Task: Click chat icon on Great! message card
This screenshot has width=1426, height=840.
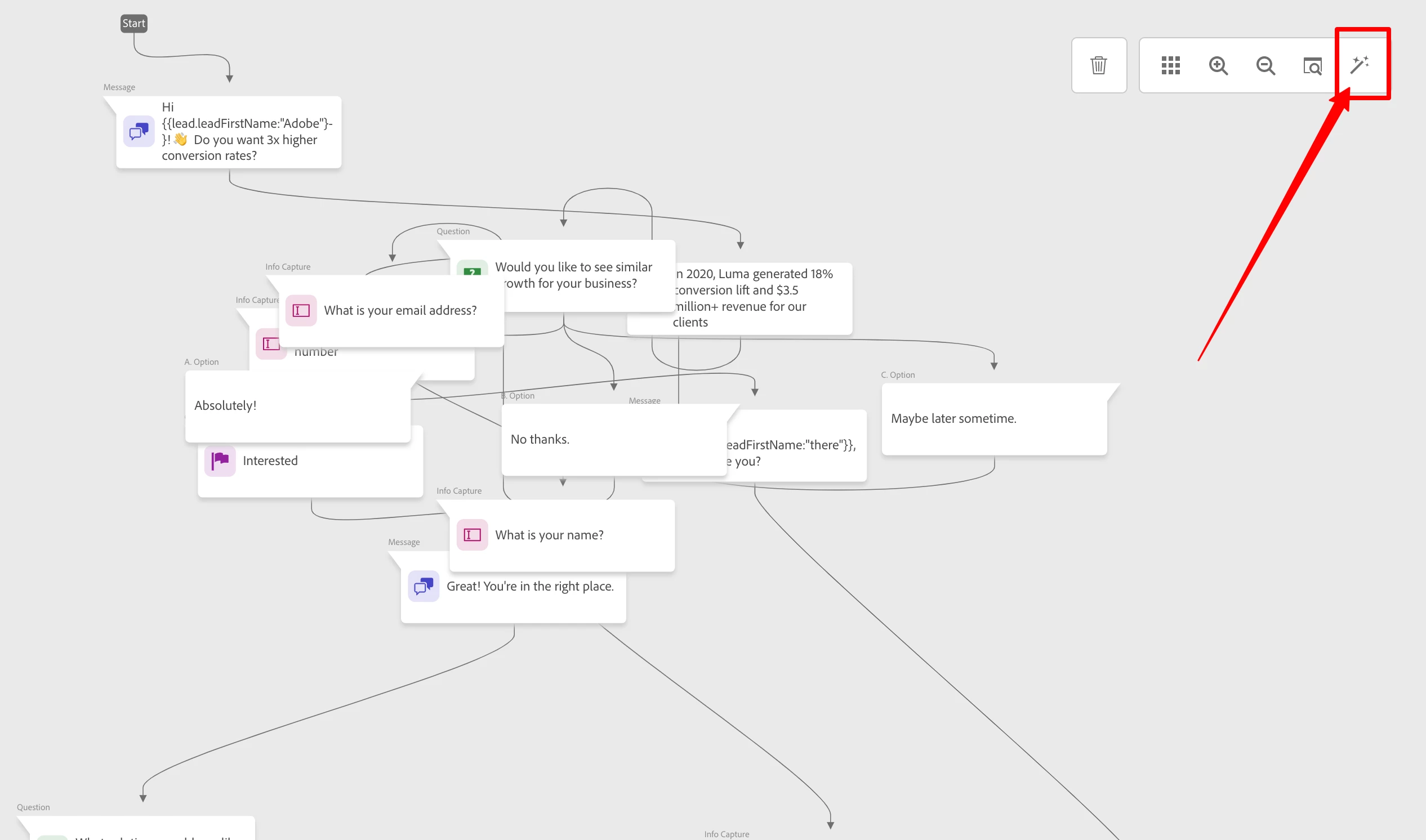Action: pos(424,587)
